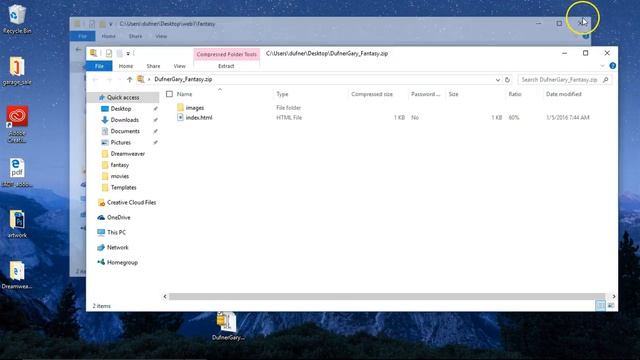Select Quick access in navigation pane
This screenshot has height=360, width=640.
[123, 98]
